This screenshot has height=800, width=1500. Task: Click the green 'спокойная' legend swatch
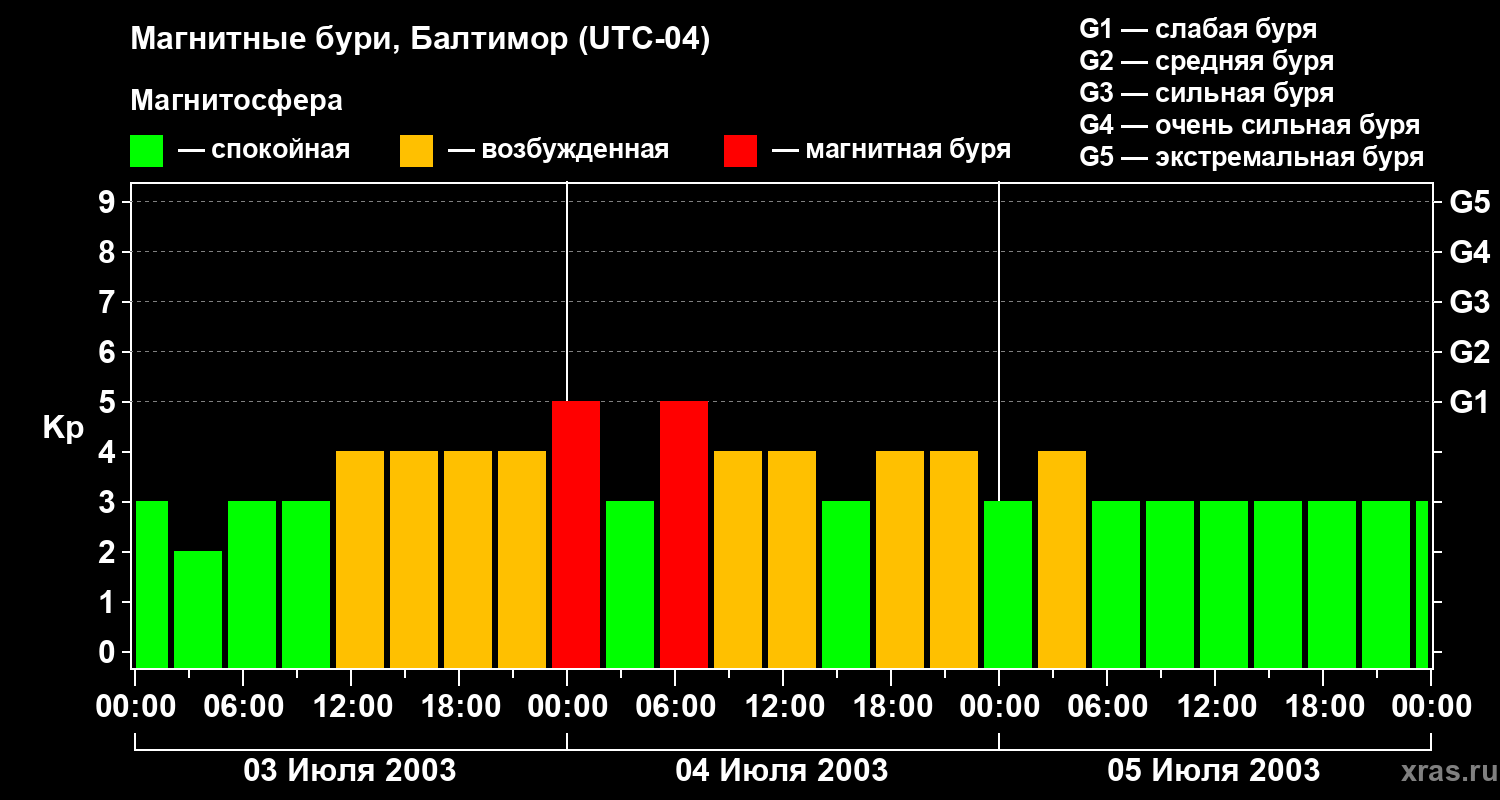(x=146, y=151)
